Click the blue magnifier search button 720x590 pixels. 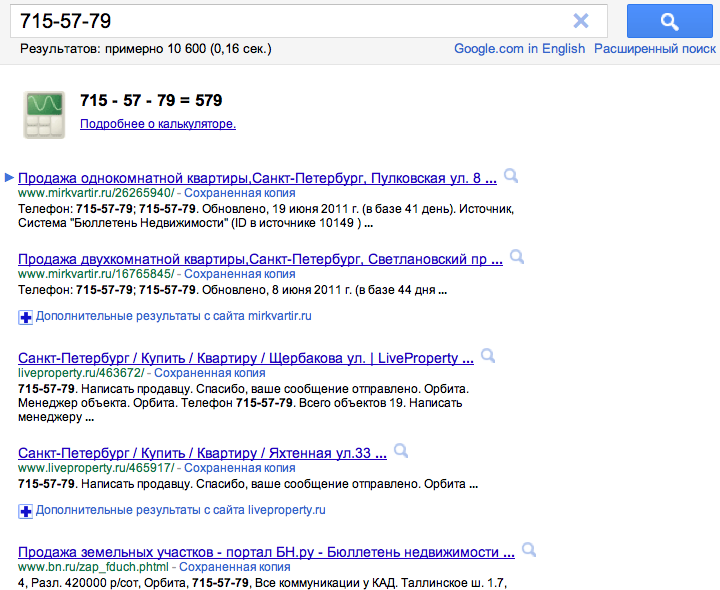click(669, 21)
